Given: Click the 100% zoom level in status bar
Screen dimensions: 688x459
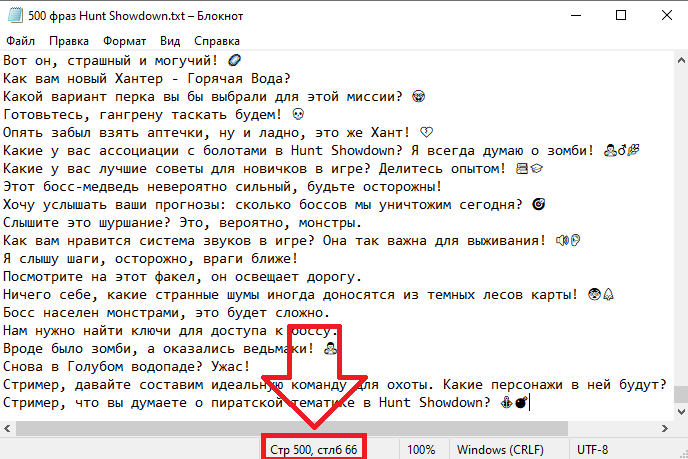Looking at the screenshot, I should 421,450.
